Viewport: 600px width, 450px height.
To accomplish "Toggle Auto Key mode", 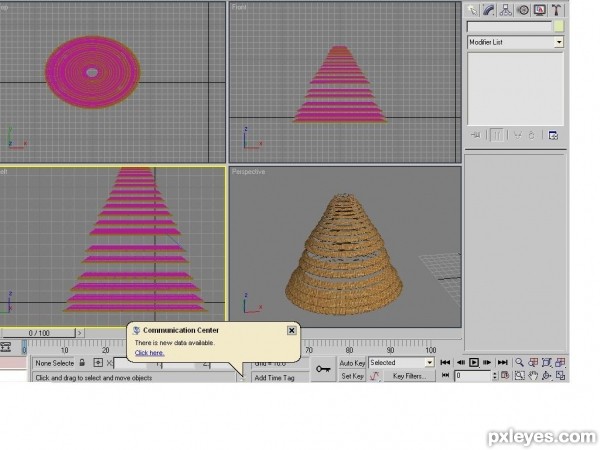I will [352, 363].
